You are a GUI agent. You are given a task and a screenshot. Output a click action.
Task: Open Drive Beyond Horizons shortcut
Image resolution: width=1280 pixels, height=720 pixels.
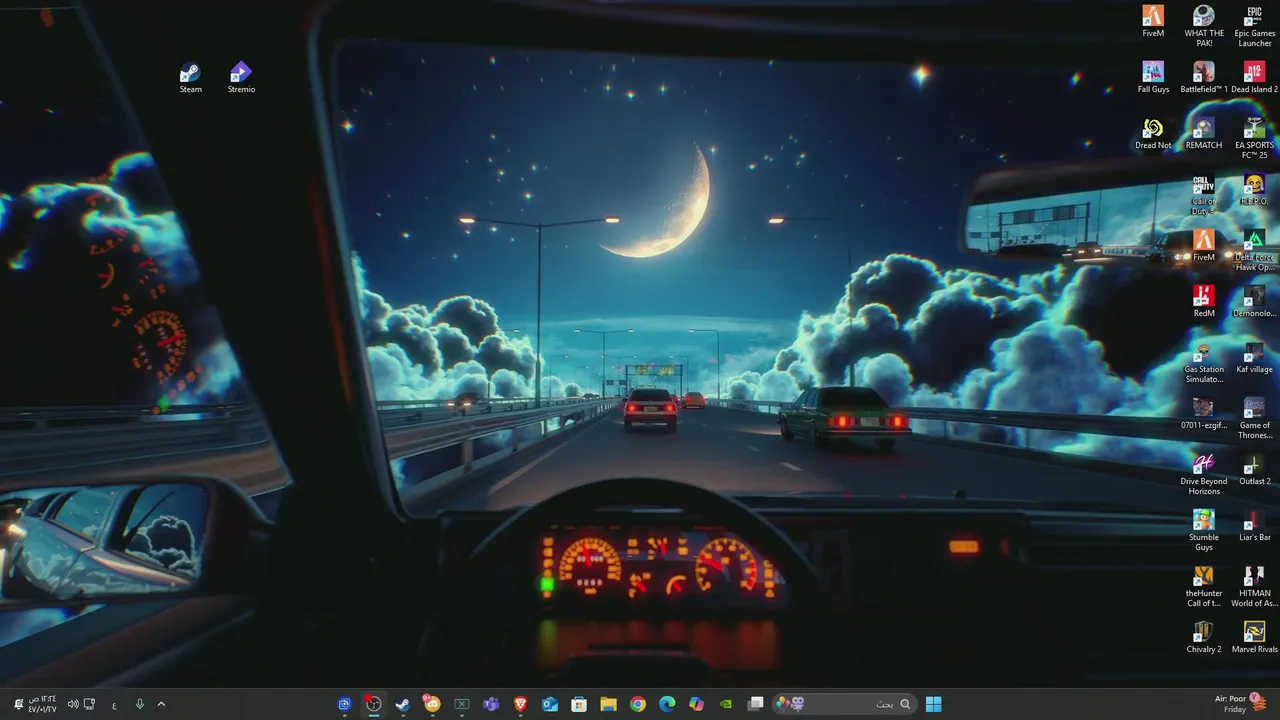1204,474
